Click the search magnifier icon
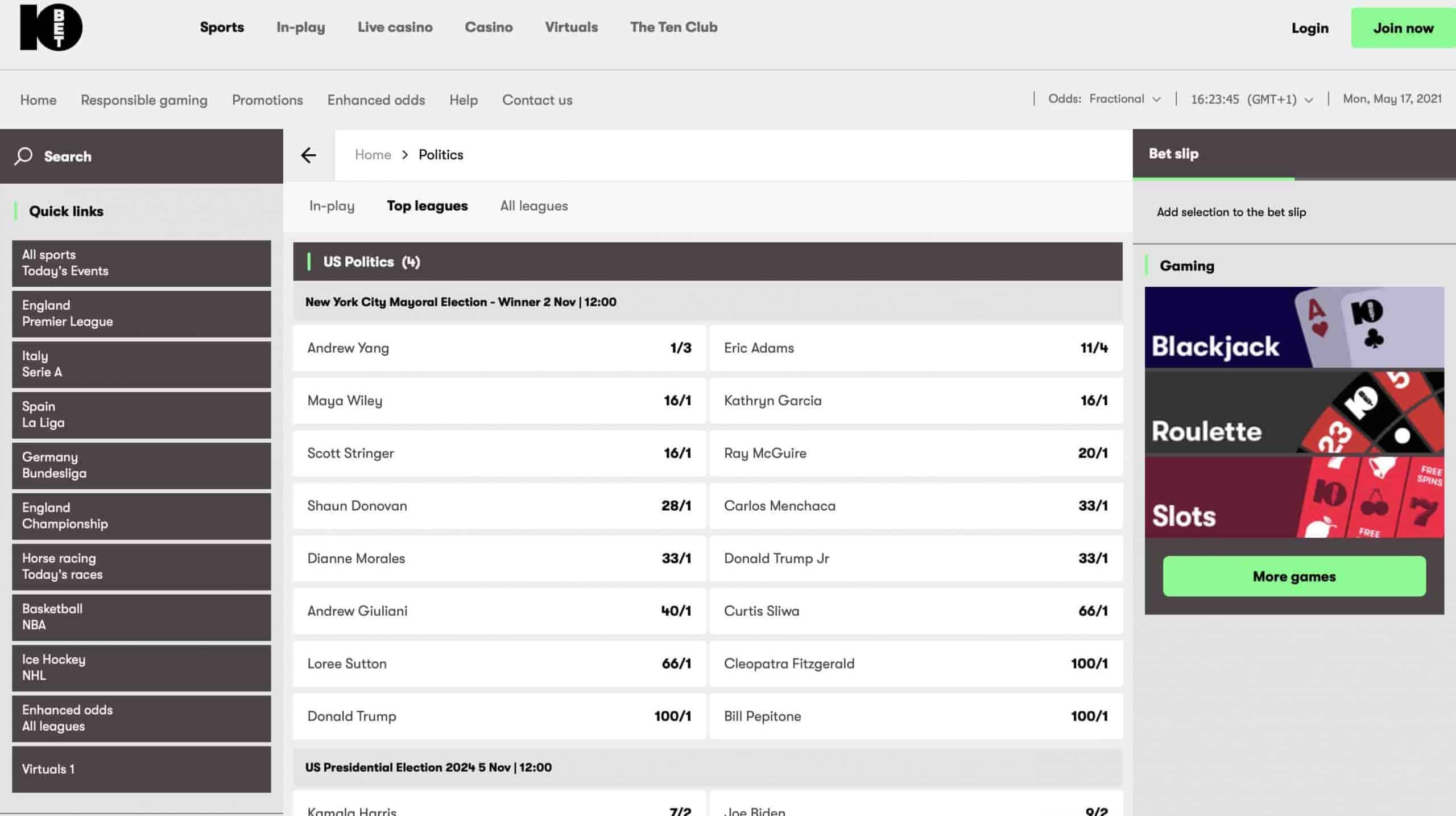 coord(24,156)
